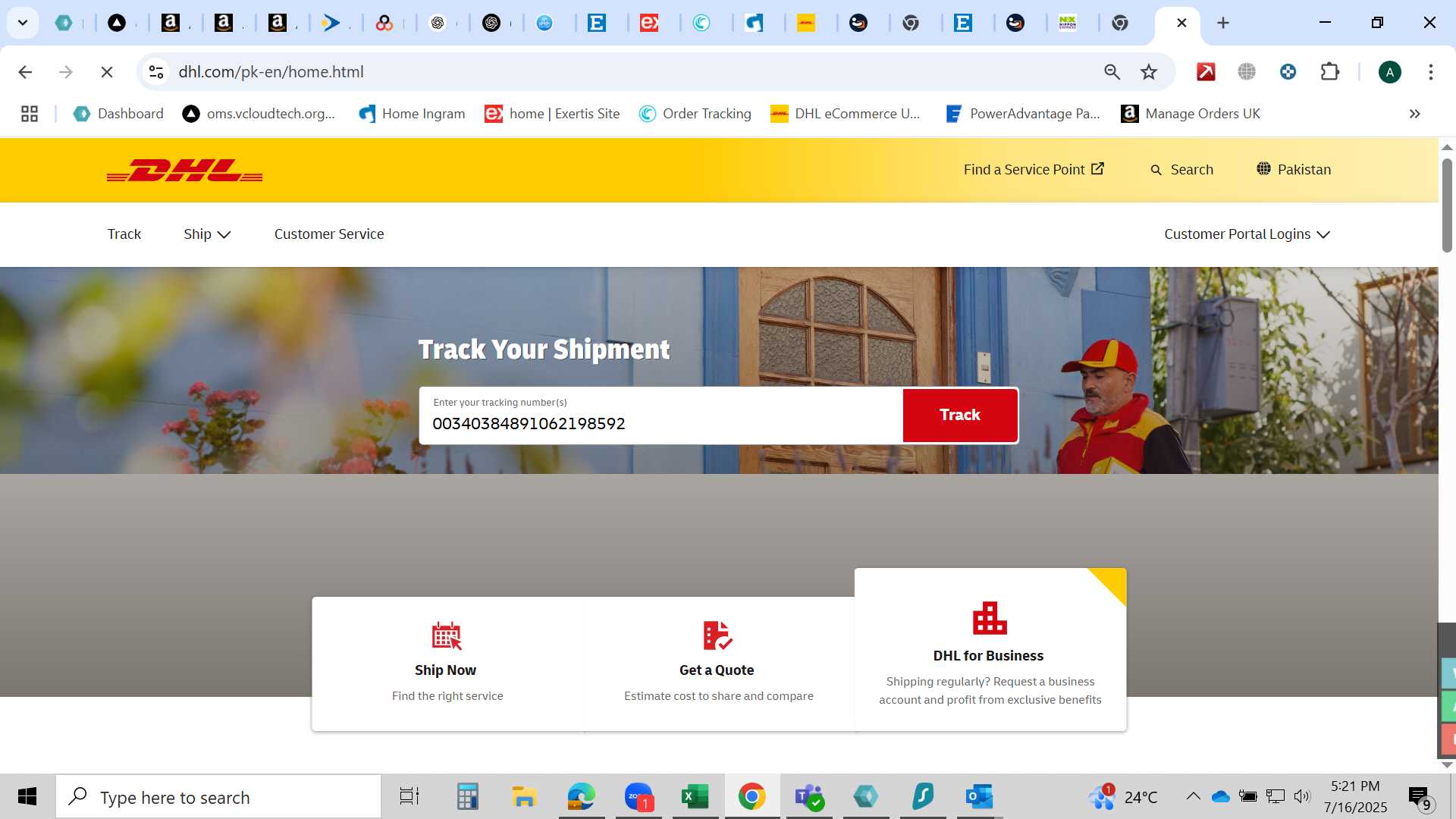Click the Ship Now calendar icon
The image size is (1456, 819).
(447, 635)
